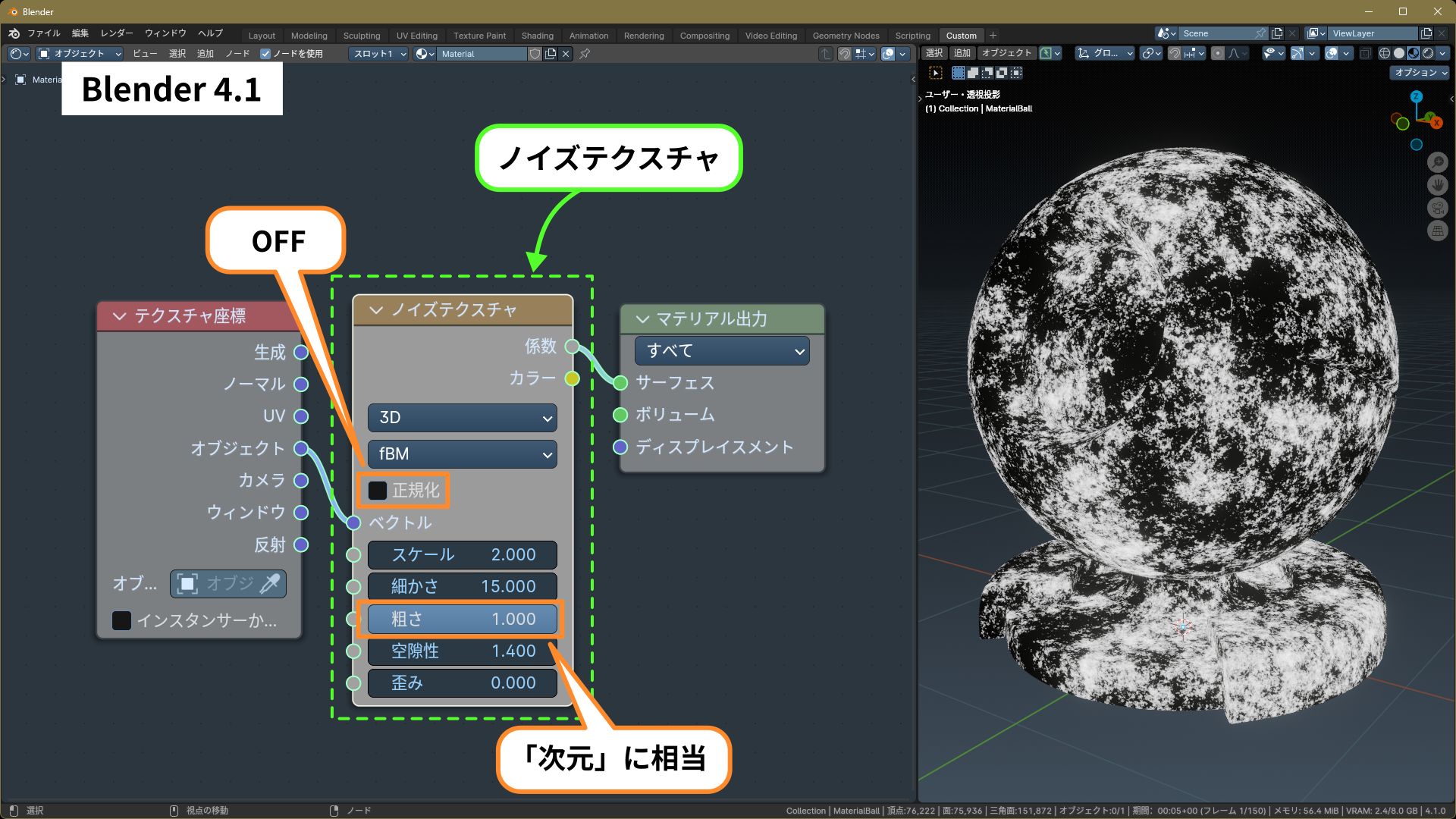
Task: Toggle the インスタンサーか checkbox on テクスチャ座標
Action: (122, 620)
